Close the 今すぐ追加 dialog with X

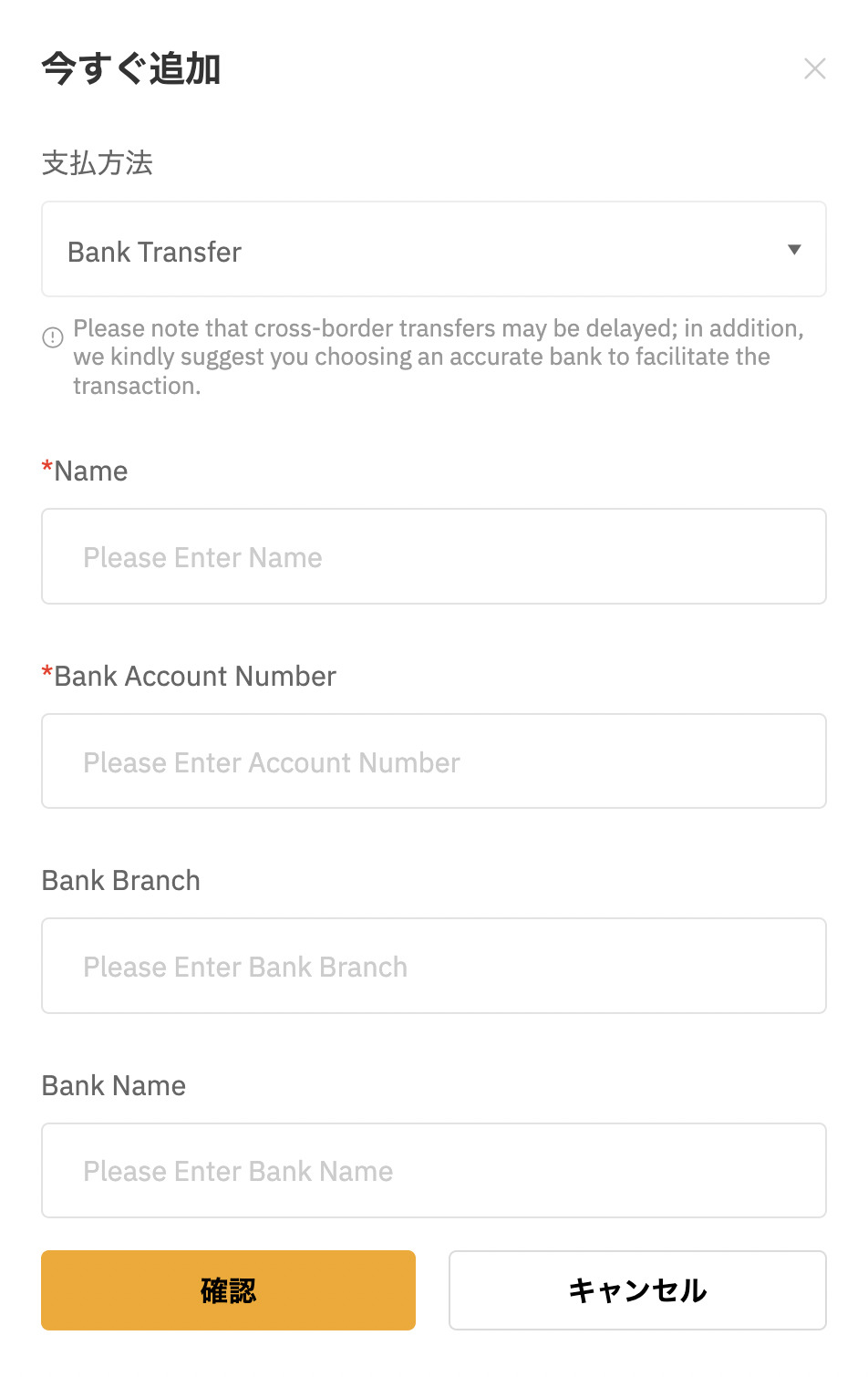(x=814, y=68)
